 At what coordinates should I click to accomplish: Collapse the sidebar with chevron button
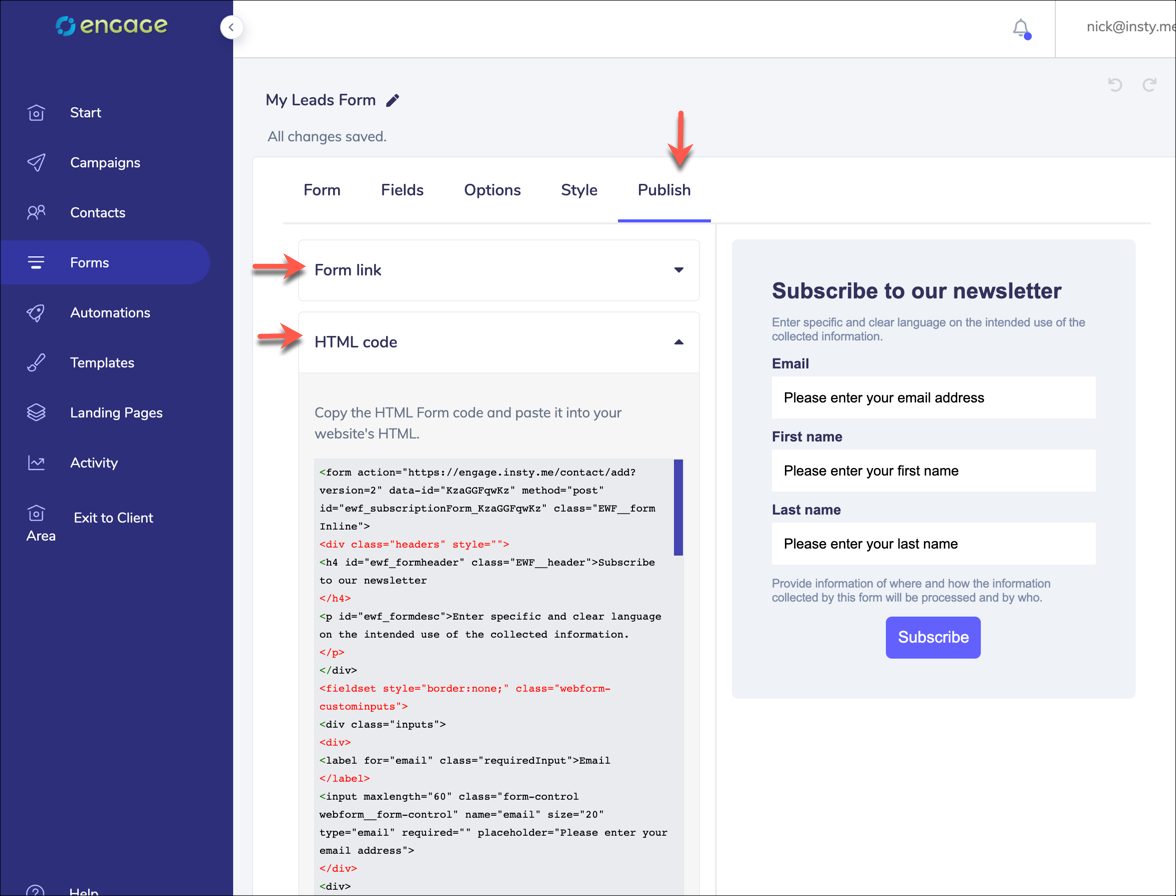tap(231, 28)
